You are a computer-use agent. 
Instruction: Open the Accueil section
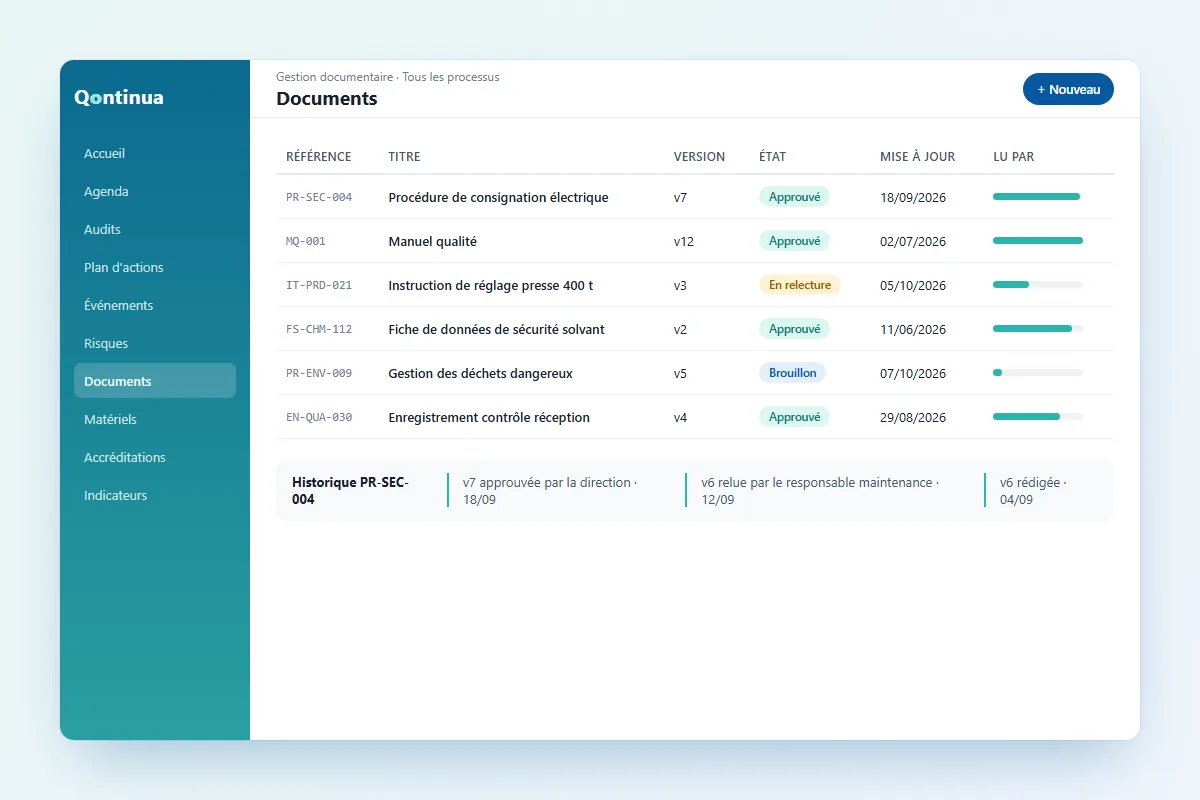[x=155, y=153]
